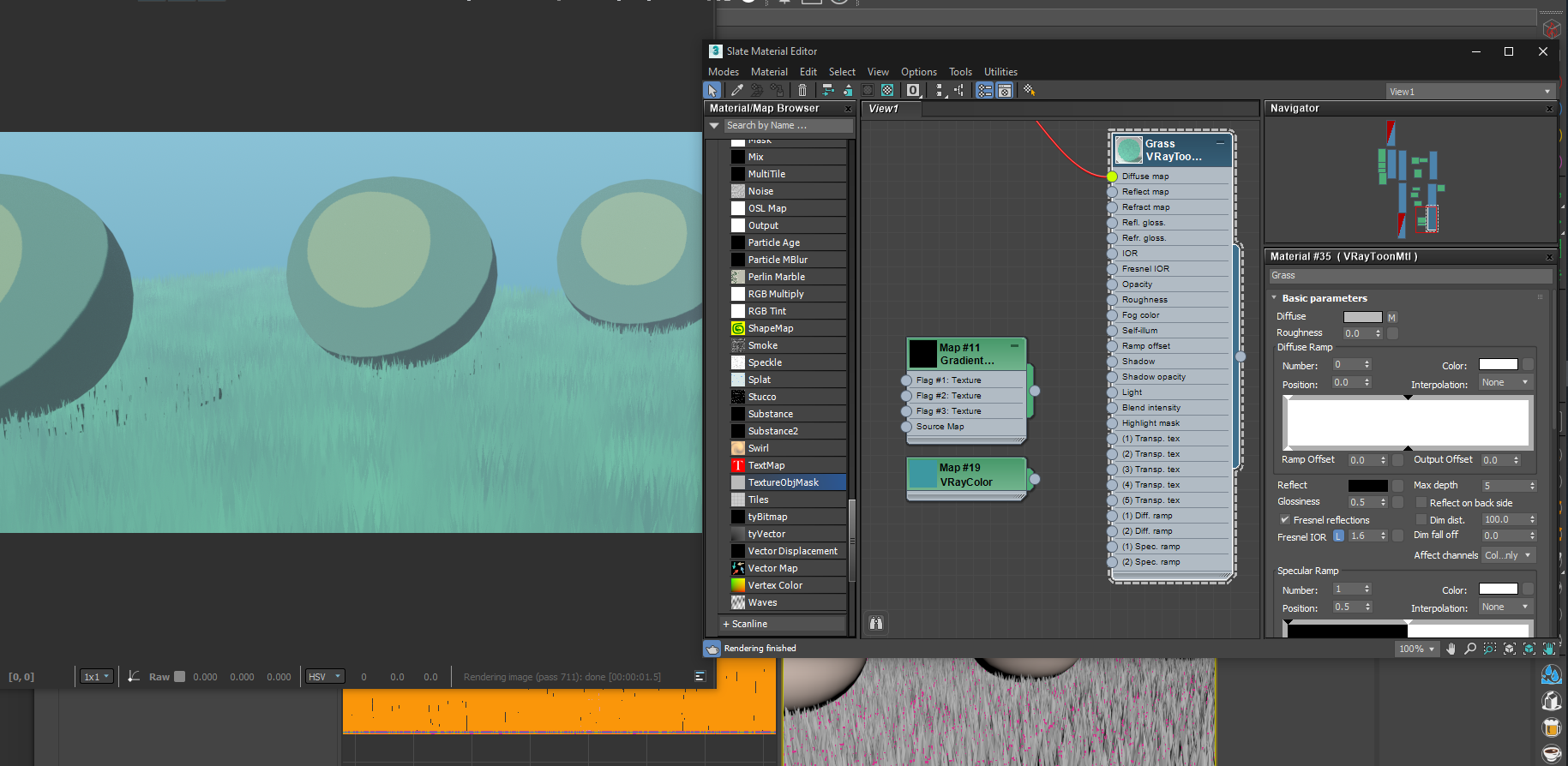Viewport: 1568px width, 766px height.
Task: Open Affect channels dropdown
Action: point(1508,555)
